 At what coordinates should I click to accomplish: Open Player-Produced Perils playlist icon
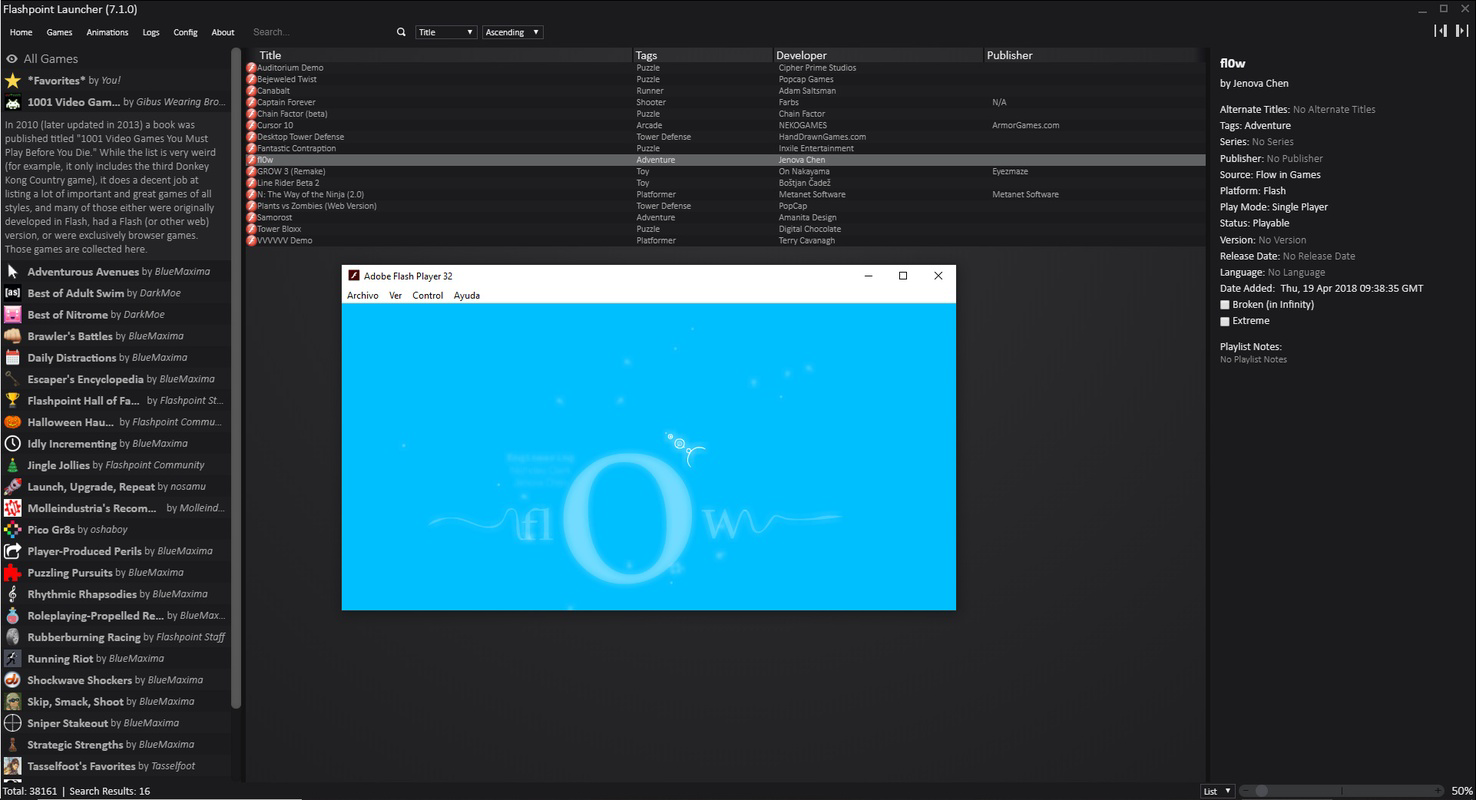[12, 551]
